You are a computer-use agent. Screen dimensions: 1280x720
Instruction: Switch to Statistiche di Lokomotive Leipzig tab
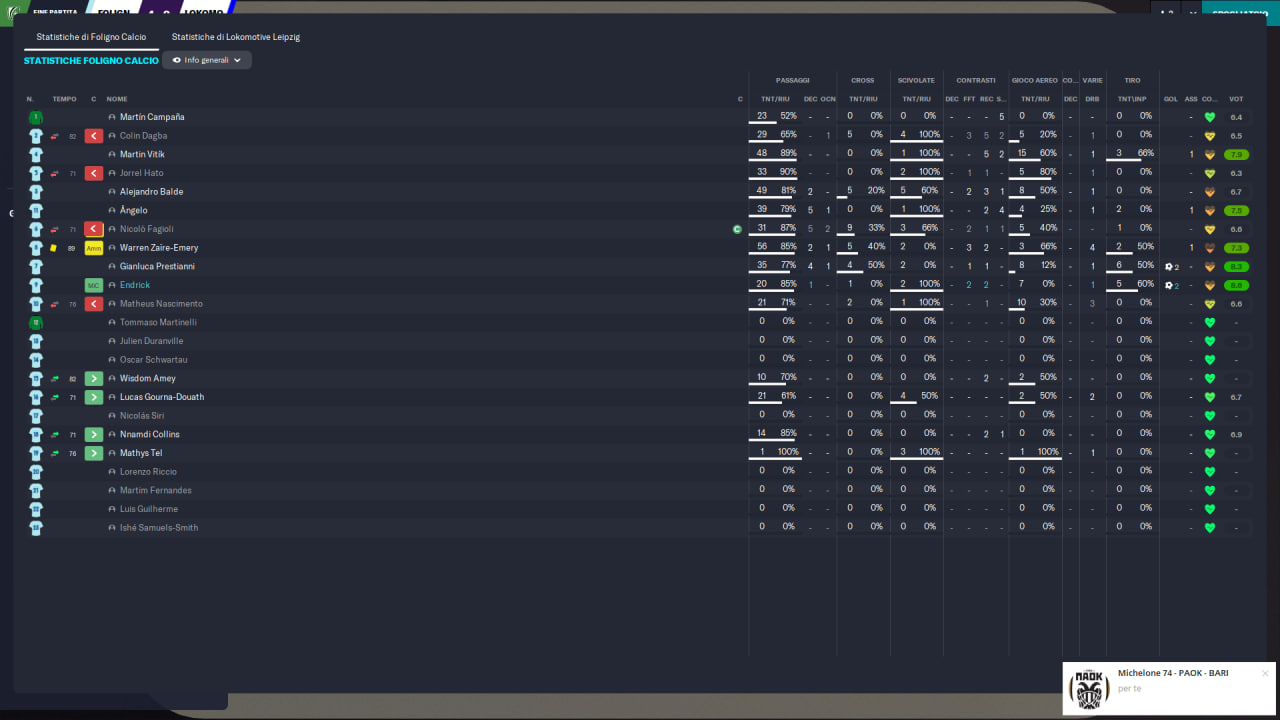pyautogui.click(x=236, y=37)
